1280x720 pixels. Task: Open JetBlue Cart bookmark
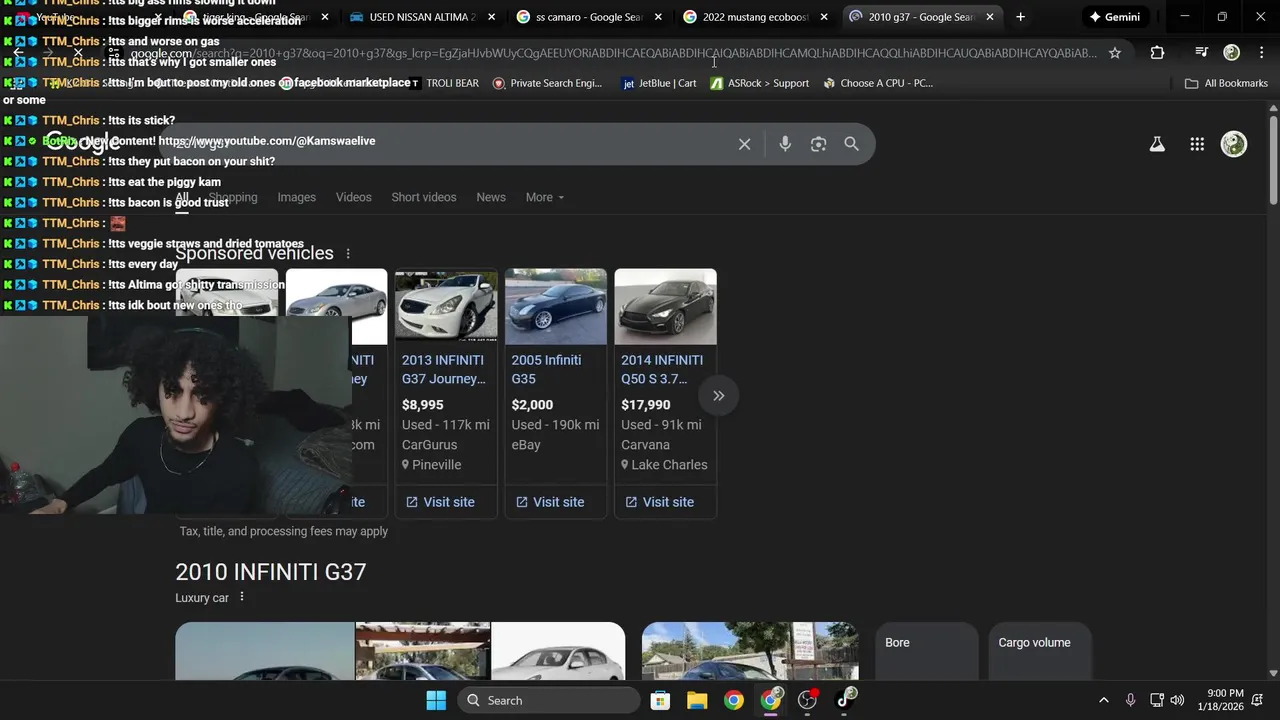659,83
